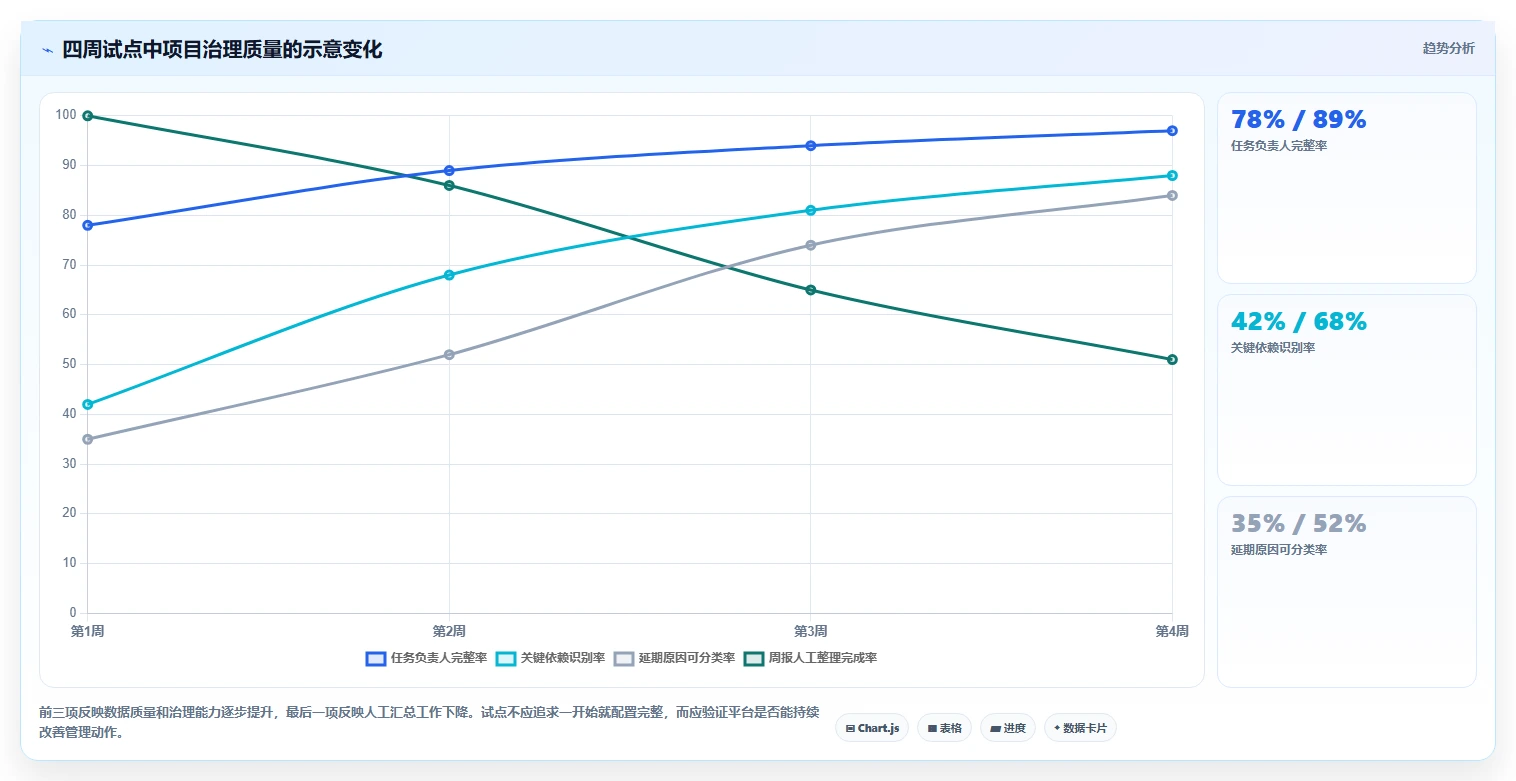Click the Chart.js tag button
This screenshot has height=781, width=1516.
pyautogui.click(x=872, y=728)
